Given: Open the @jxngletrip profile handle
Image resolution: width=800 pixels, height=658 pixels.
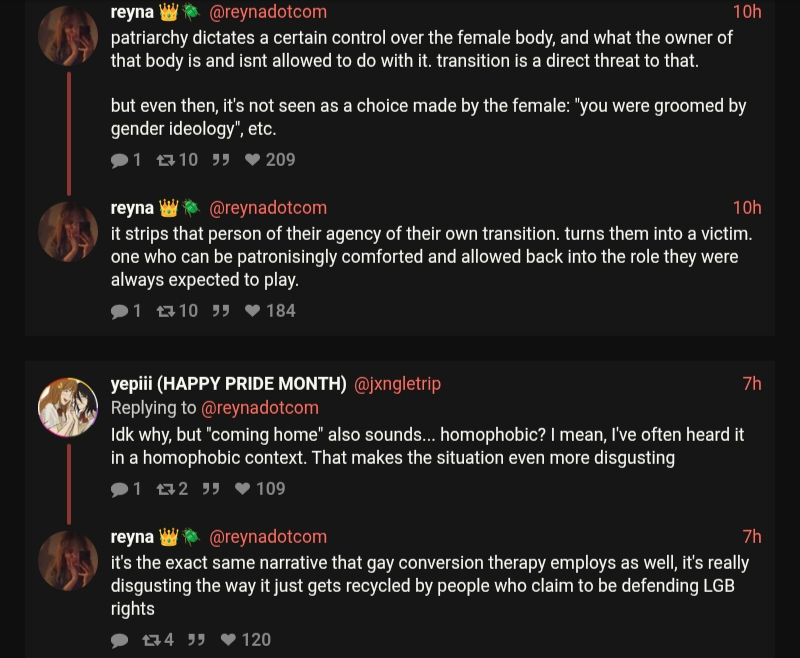Looking at the screenshot, I should click(397, 384).
